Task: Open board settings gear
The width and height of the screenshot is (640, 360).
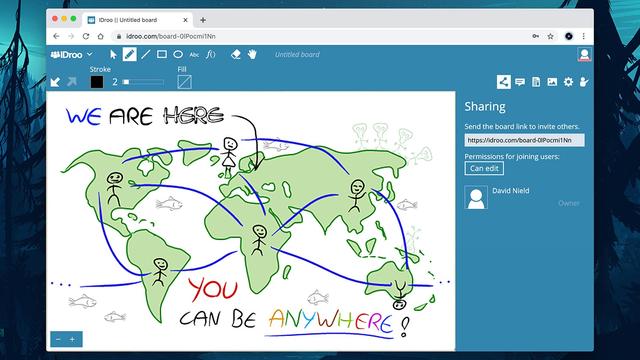Action: tap(568, 82)
